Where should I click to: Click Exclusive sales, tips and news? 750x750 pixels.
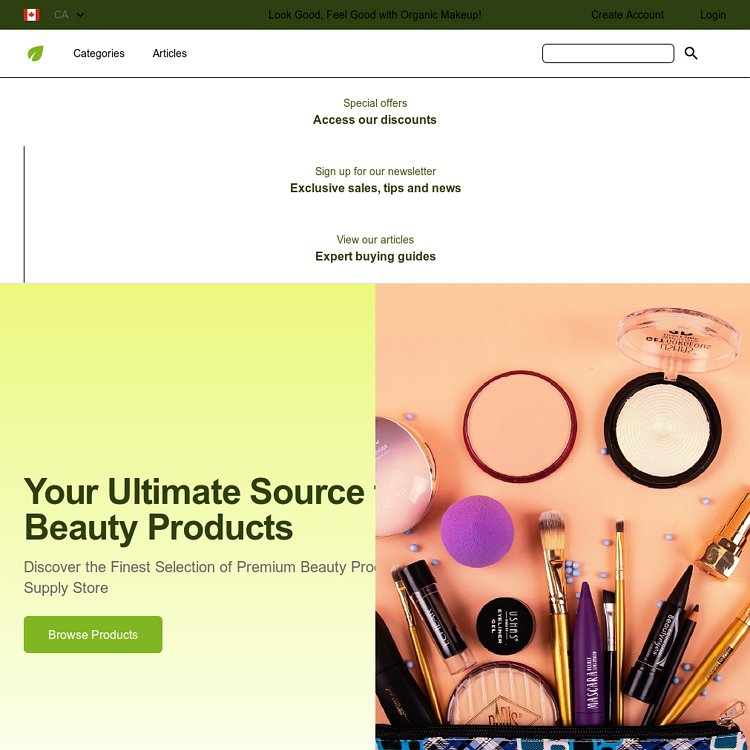click(x=375, y=188)
